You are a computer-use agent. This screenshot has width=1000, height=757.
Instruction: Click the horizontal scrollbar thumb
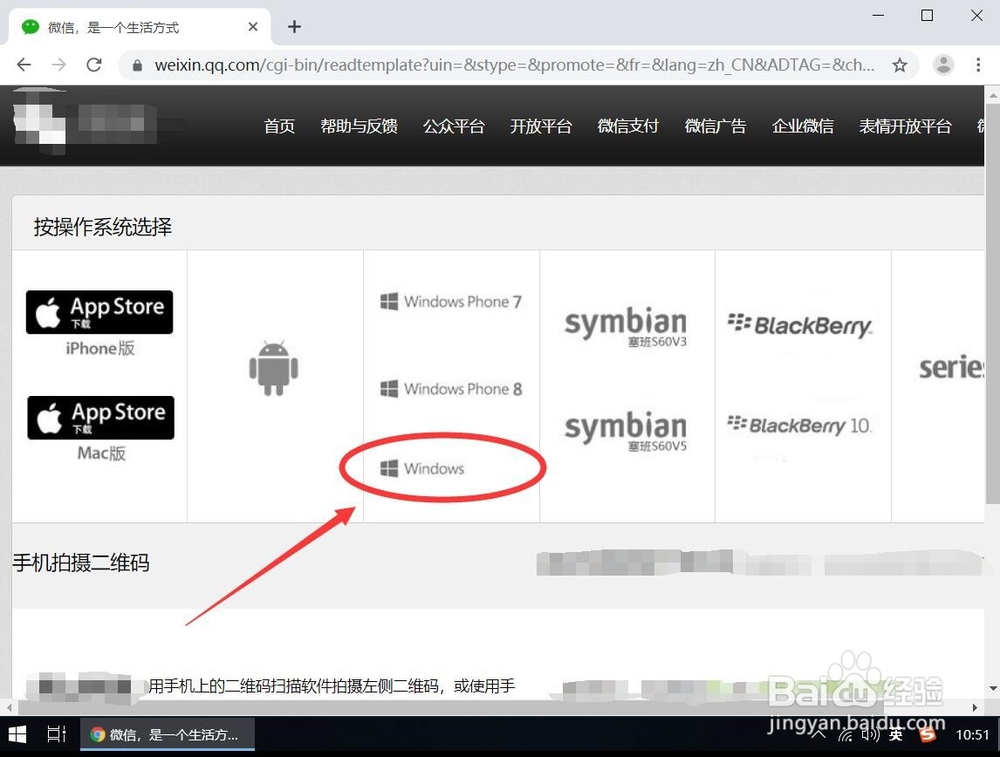point(450,707)
